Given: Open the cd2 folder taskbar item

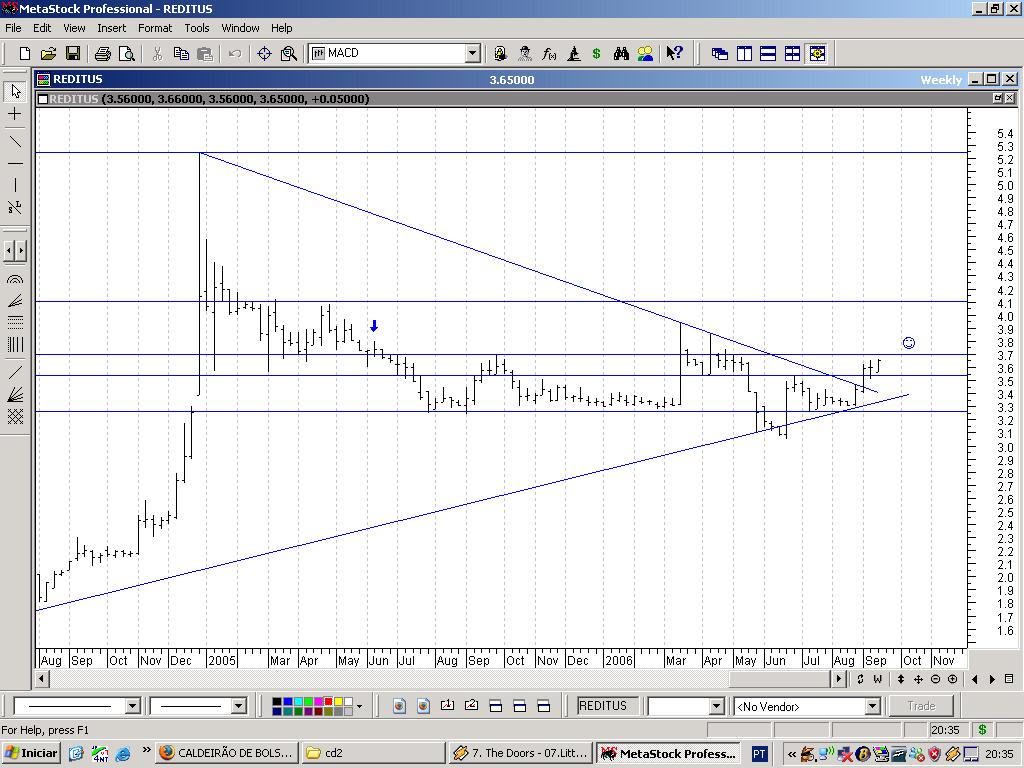Looking at the screenshot, I should (x=373, y=753).
